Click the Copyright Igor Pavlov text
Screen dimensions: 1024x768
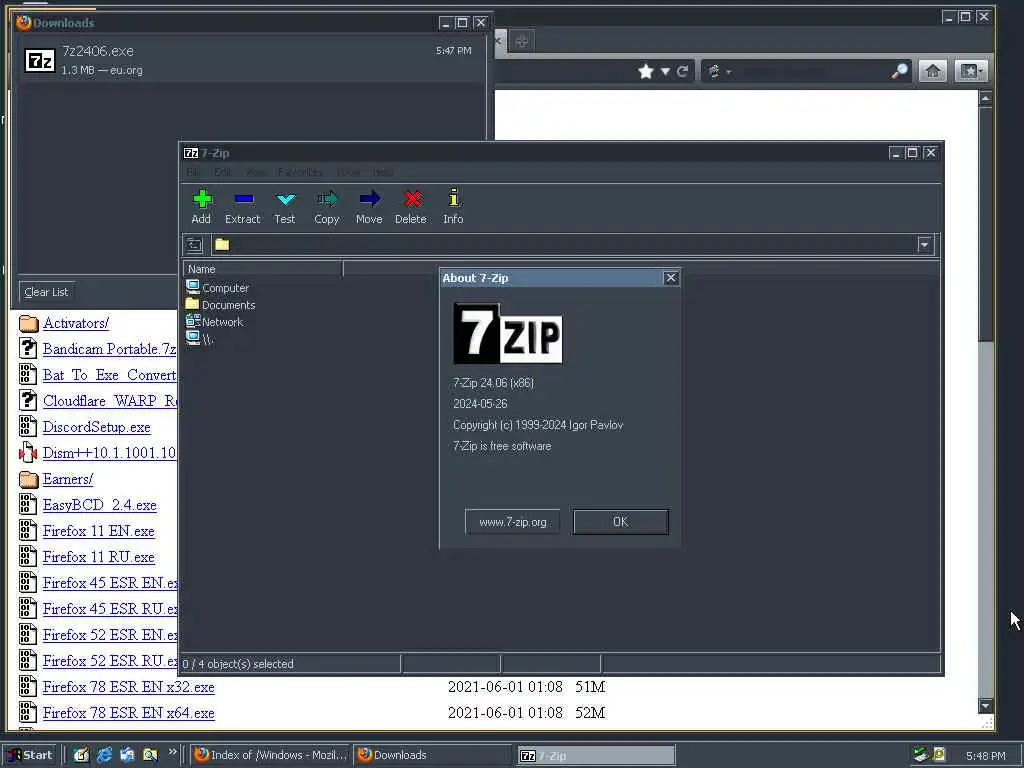tap(538, 425)
